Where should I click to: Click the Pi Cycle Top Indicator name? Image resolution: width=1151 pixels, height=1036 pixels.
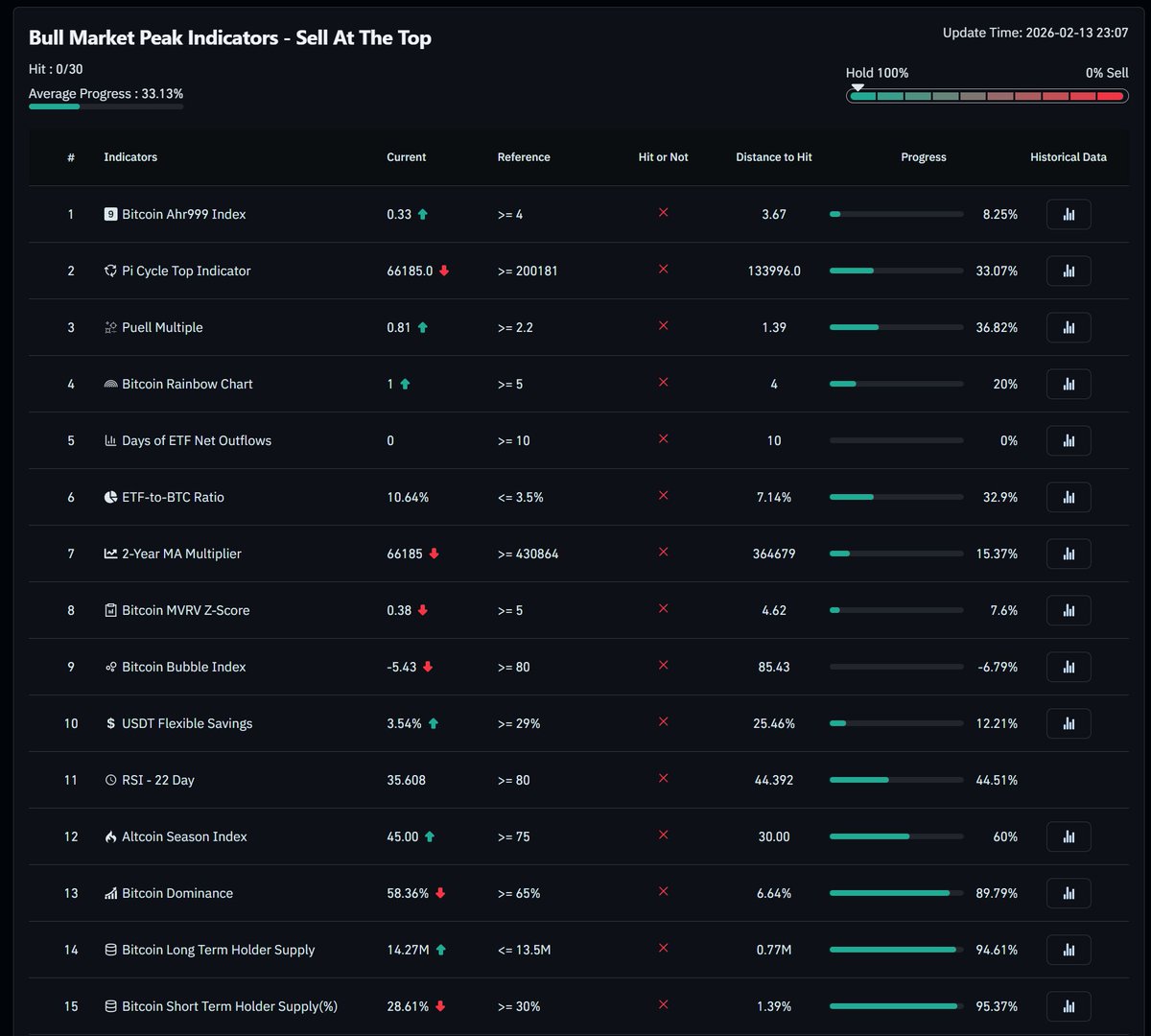[186, 271]
